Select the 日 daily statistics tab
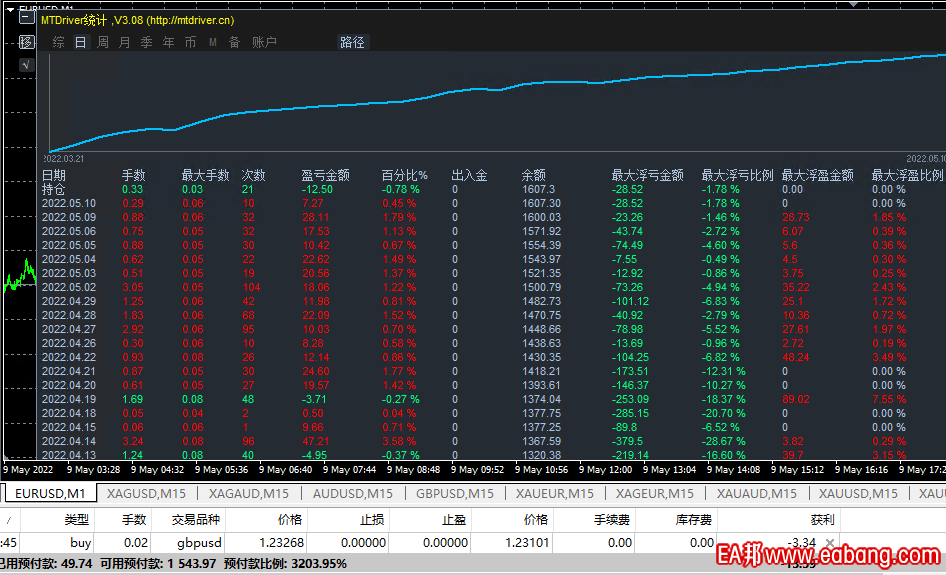 (x=80, y=42)
